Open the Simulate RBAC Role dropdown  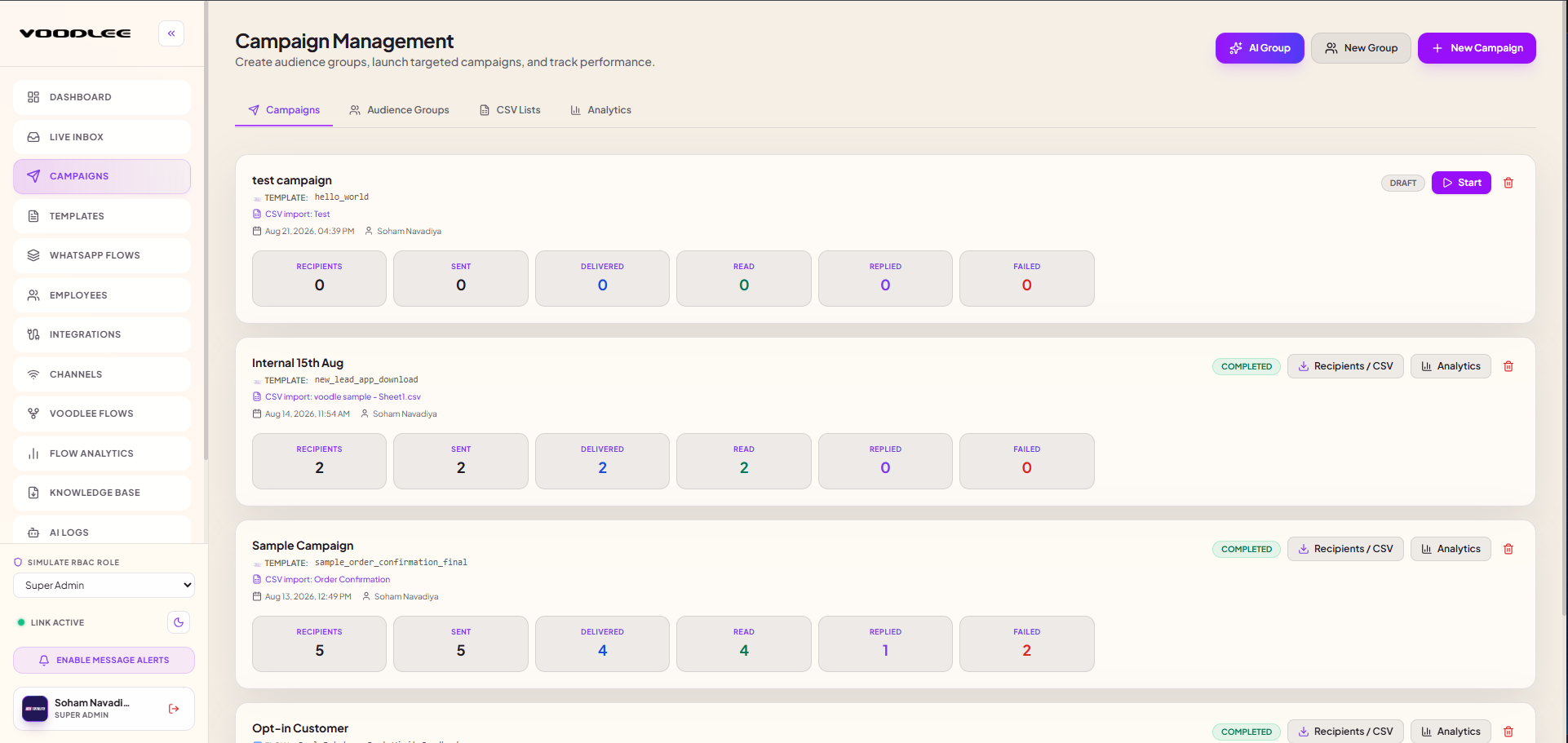[x=104, y=585]
